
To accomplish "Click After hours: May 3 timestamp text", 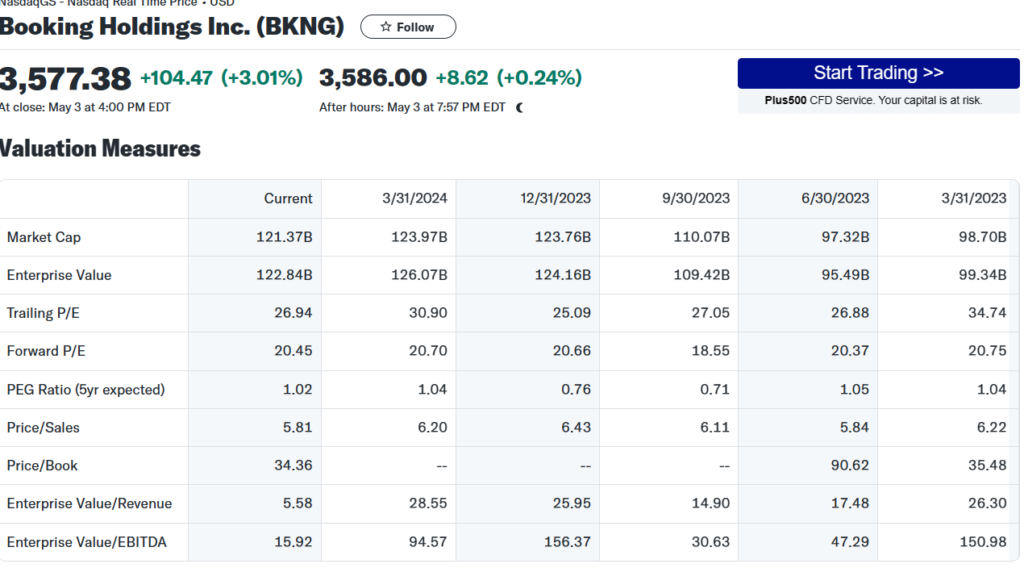I will pyautogui.click(x=412, y=107).
